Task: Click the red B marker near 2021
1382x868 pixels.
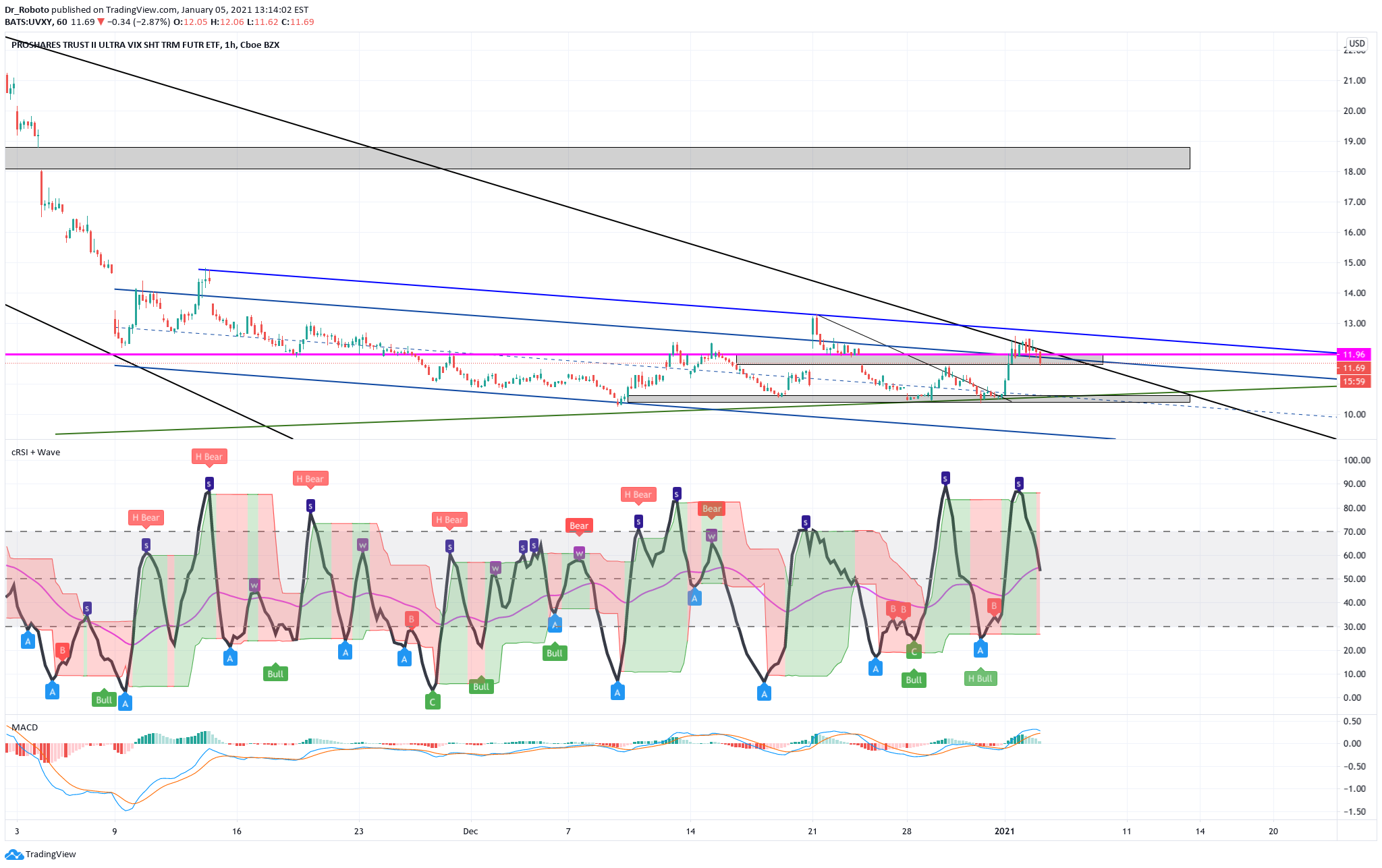Action: (x=993, y=606)
